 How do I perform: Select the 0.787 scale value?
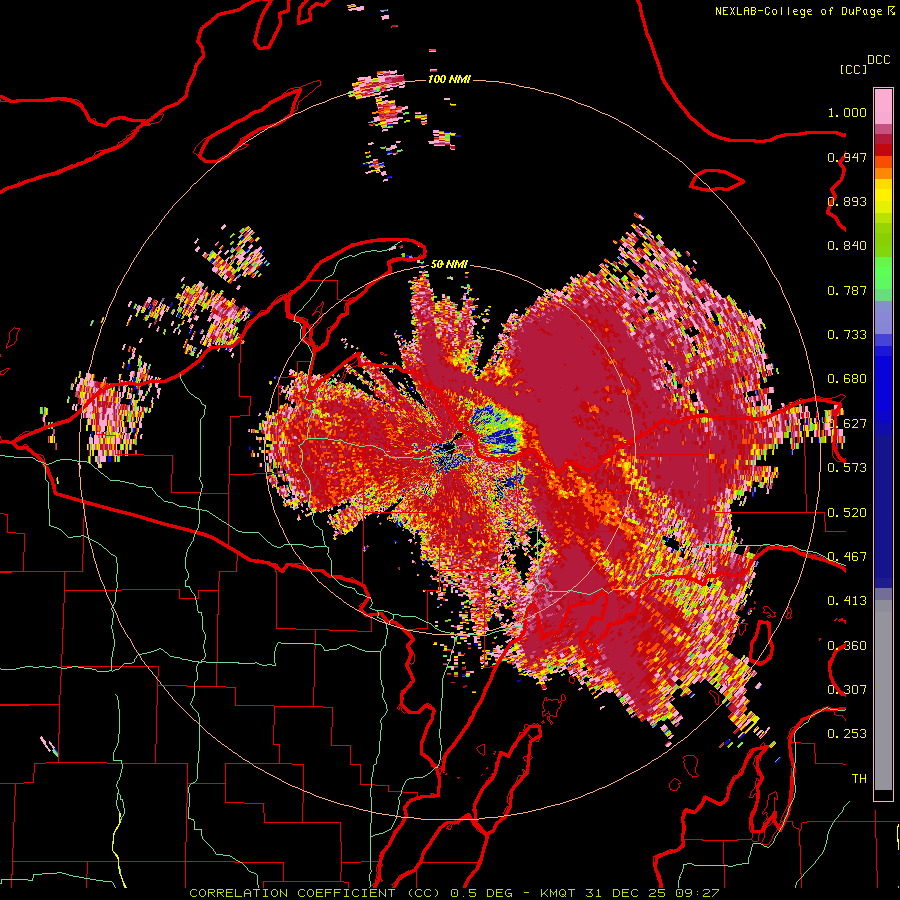point(847,290)
